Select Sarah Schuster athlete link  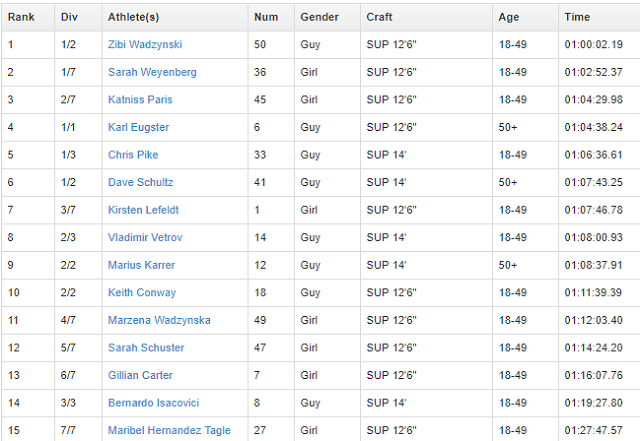146,348
